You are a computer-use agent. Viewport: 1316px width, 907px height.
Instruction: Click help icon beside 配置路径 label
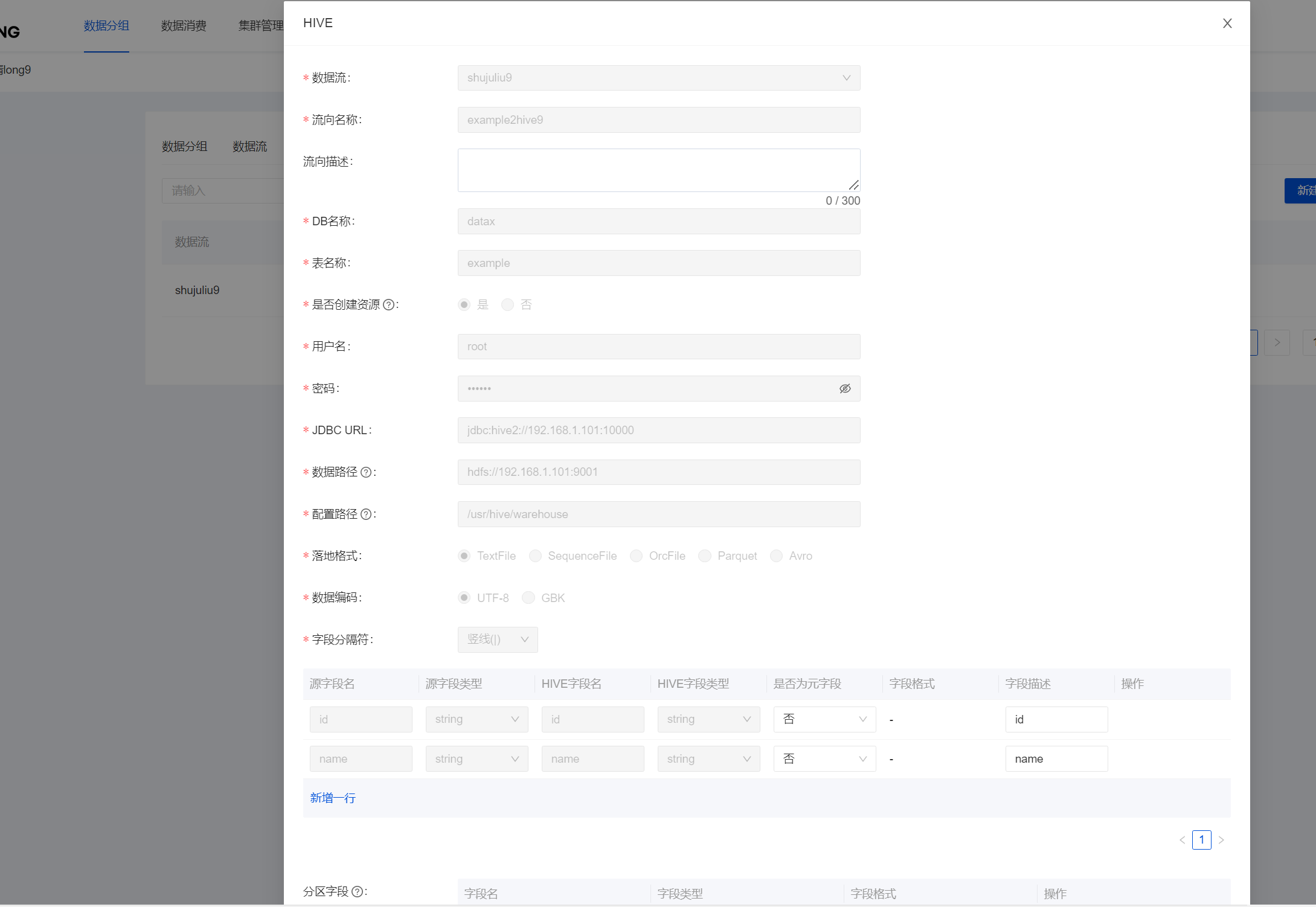pyautogui.click(x=366, y=514)
